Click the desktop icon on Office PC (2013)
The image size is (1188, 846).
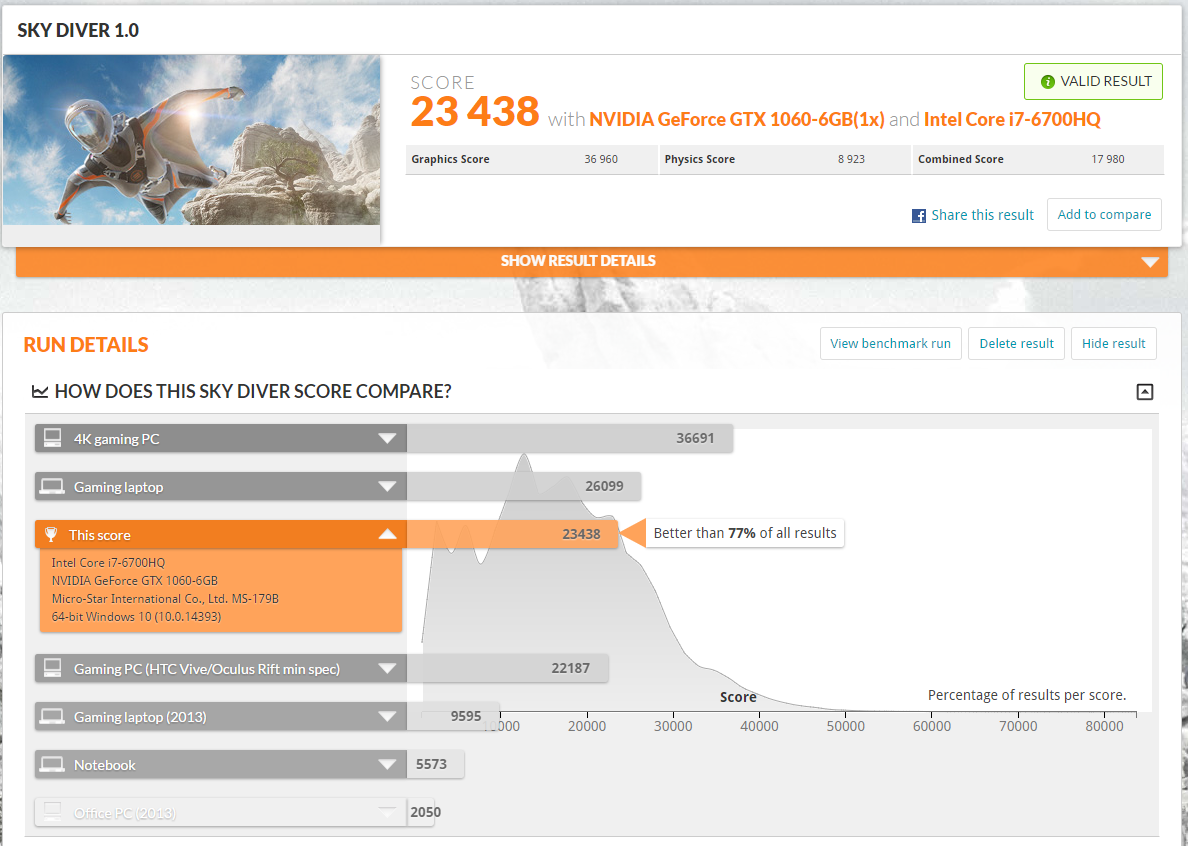coord(52,812)
